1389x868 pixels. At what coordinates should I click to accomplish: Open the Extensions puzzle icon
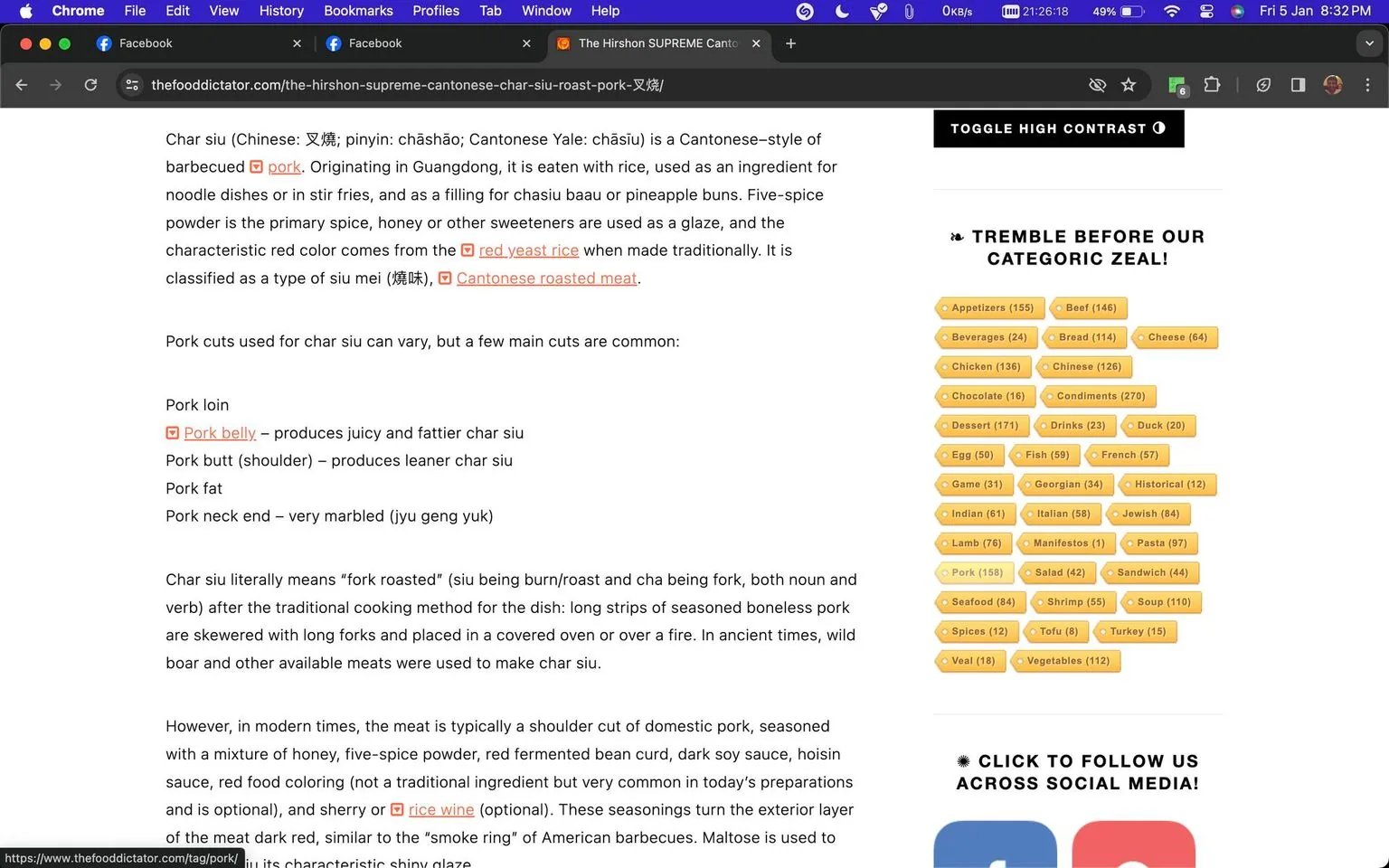[1213, 85]
